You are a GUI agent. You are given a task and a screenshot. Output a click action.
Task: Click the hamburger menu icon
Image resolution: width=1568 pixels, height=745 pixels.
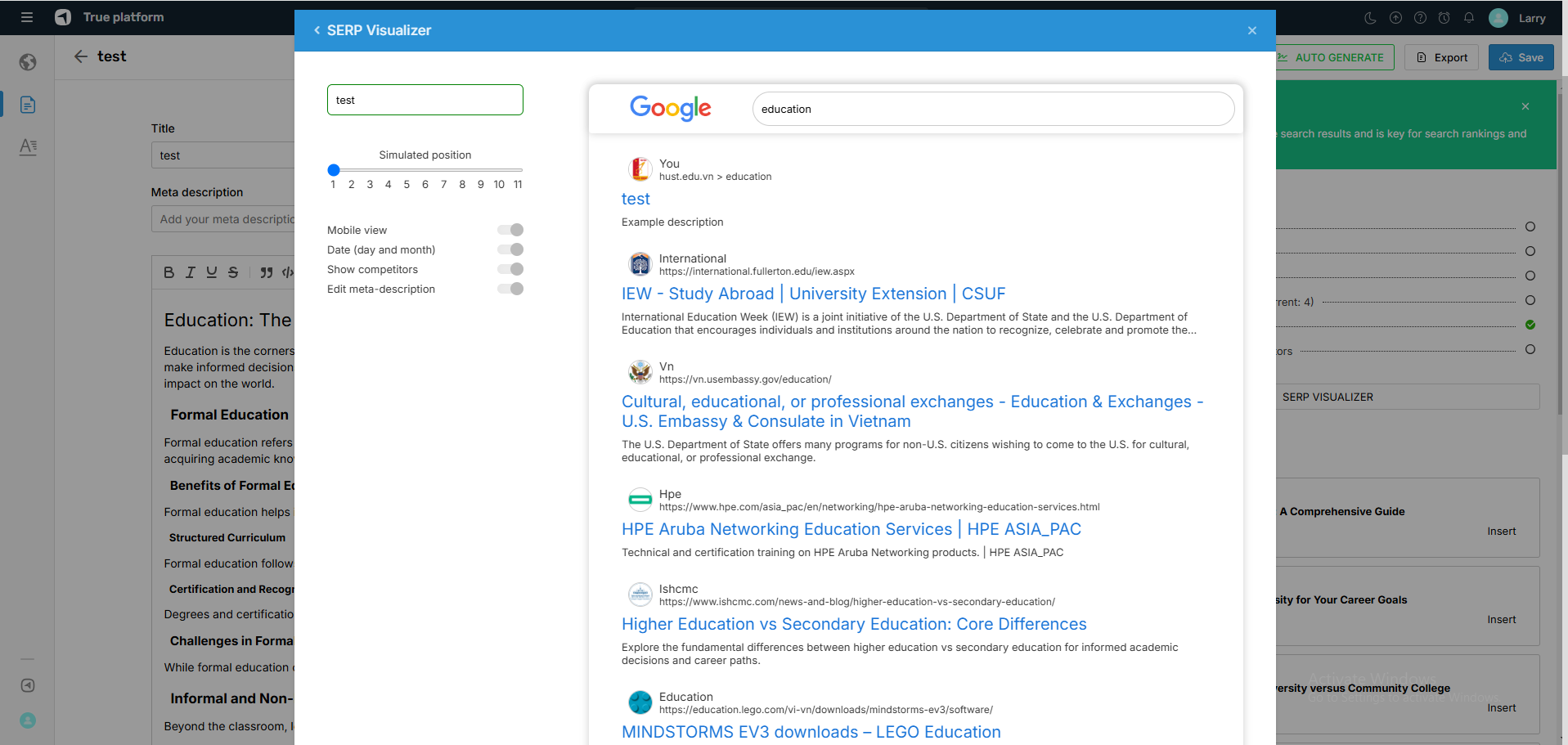tap(27, 17)
